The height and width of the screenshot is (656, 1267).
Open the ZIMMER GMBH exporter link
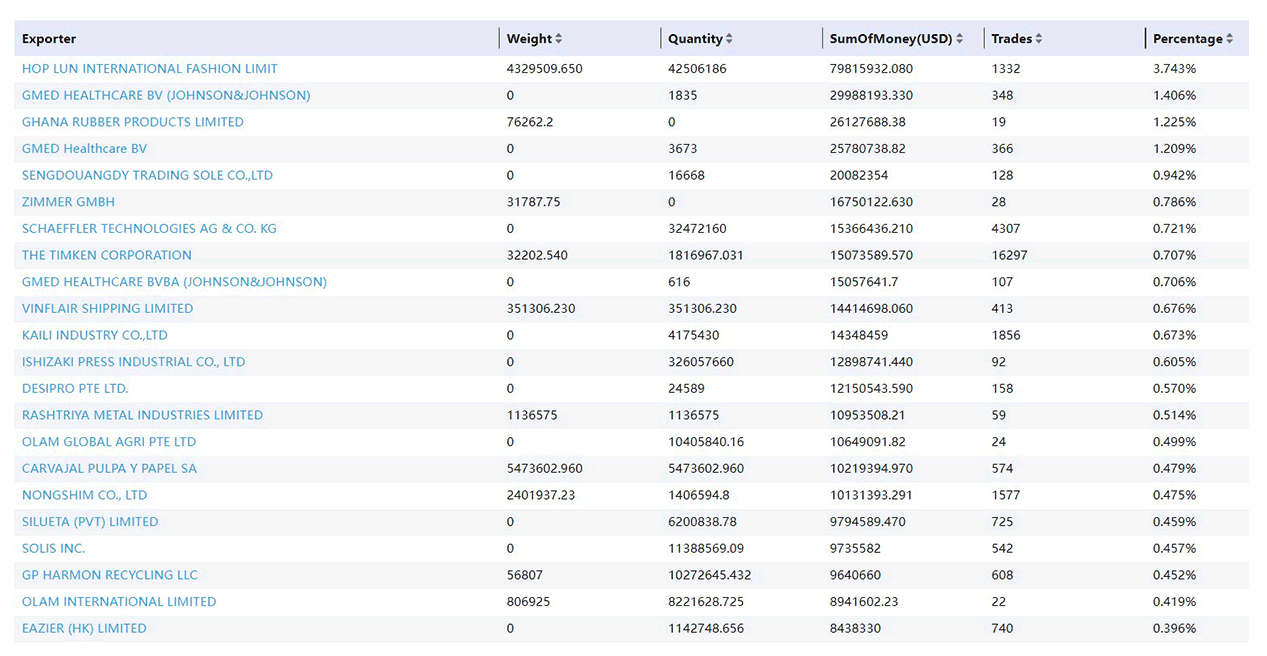tap(68, 202)
